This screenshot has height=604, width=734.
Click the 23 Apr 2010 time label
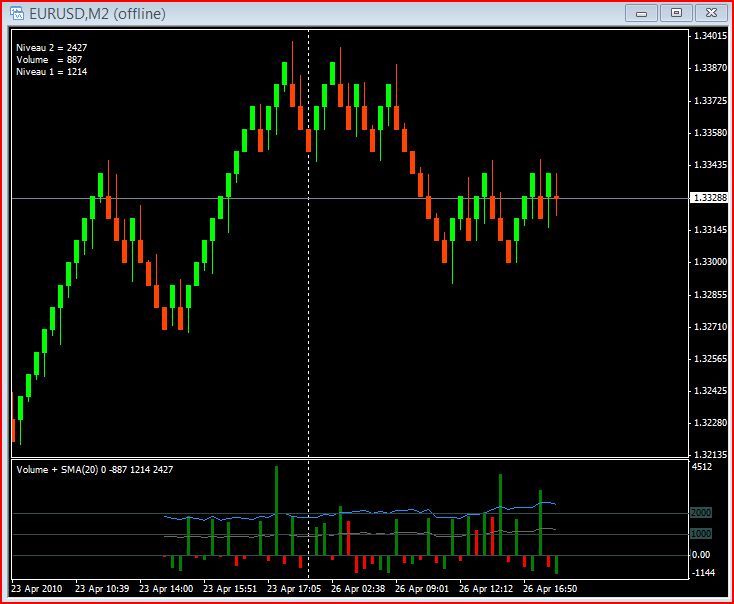click(x=37, y=589)
